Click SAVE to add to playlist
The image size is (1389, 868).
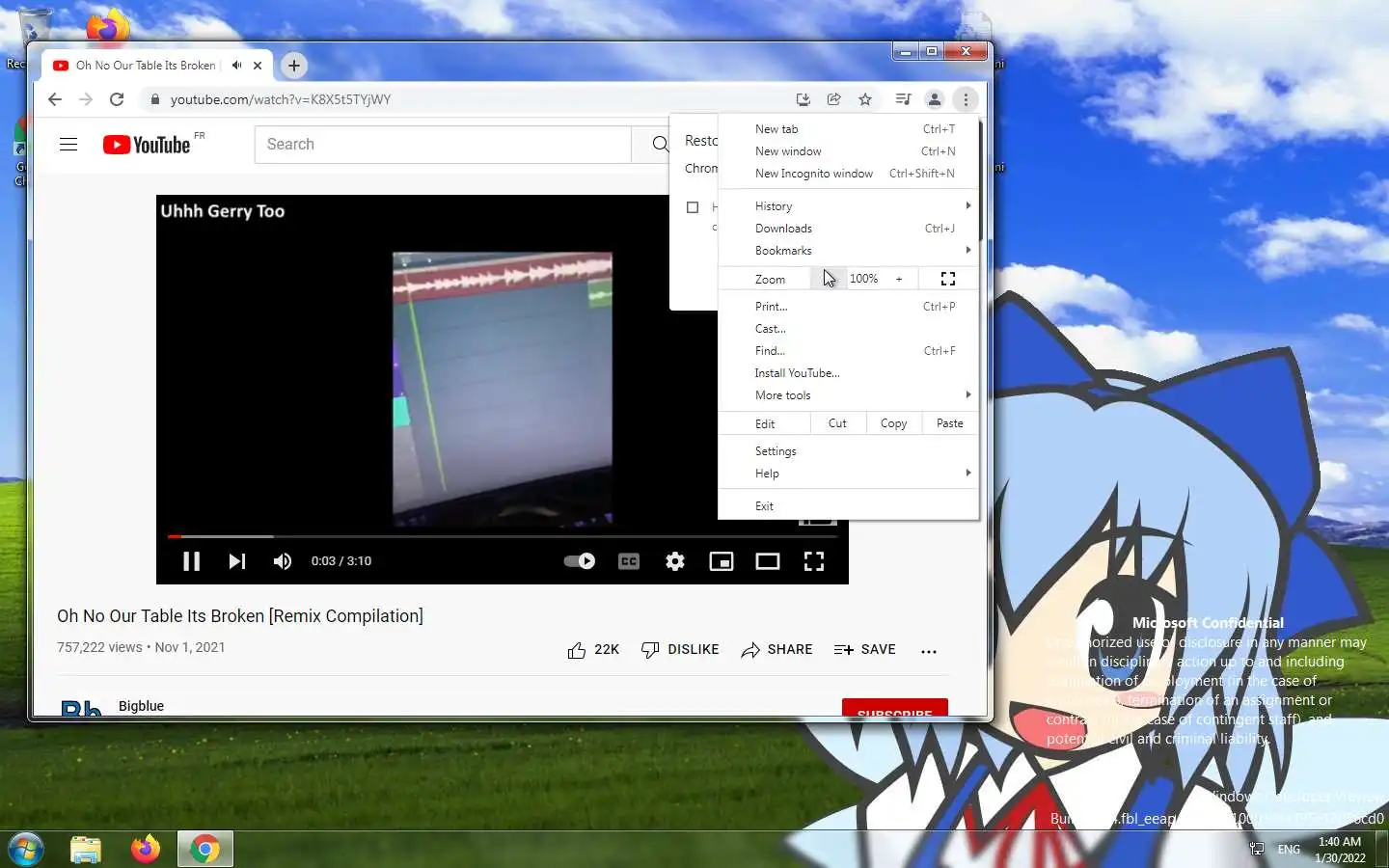pyautogui.click(x=864, y=650)
